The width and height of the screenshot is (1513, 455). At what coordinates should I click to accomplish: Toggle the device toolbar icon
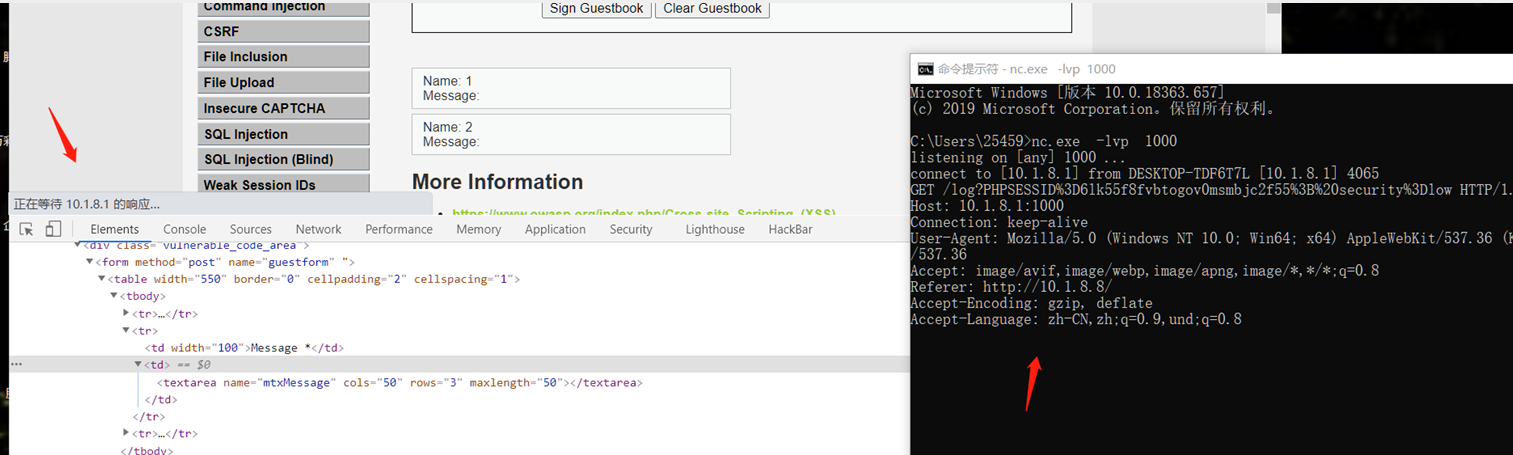pos(53,229)
